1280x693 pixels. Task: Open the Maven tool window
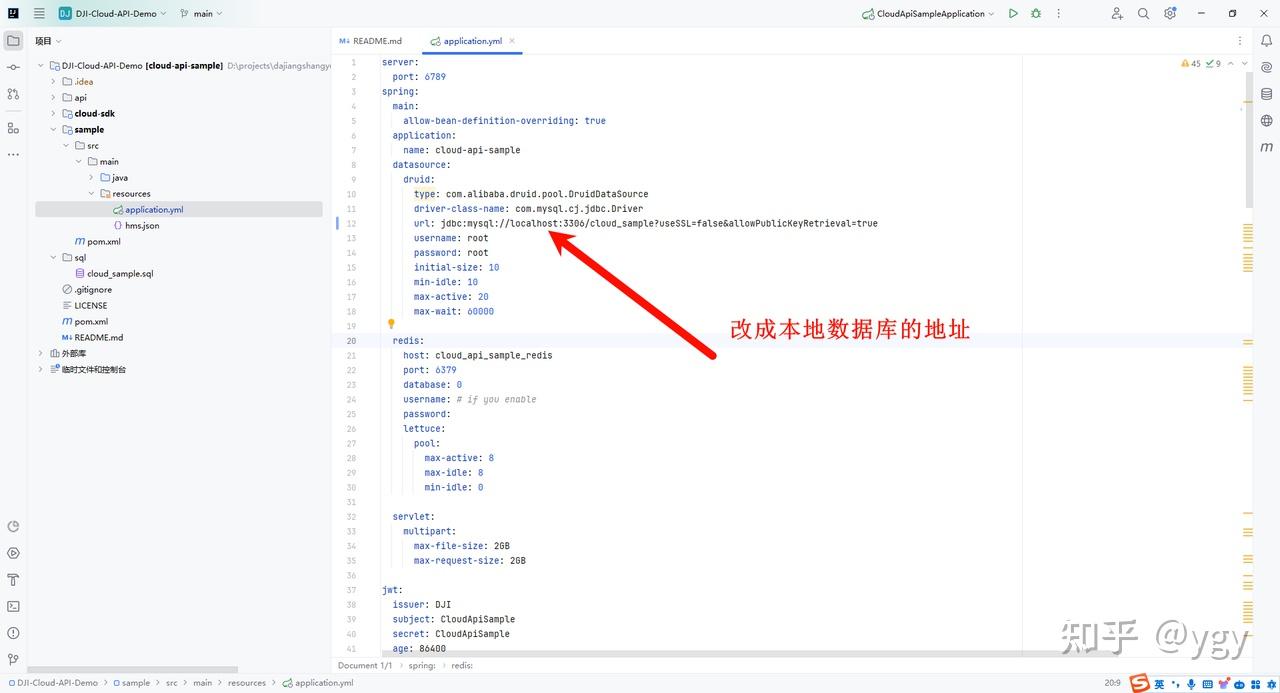(x=1266, y=147)
